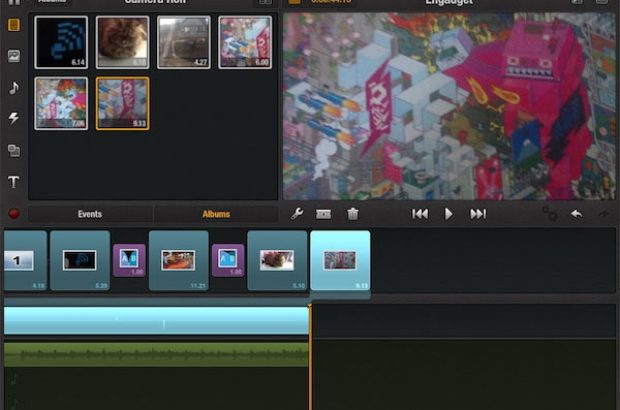Viewport: 620px width, 410px height.
Task: Delete selected clip with trash icon
Action: [x=352, y=213]
